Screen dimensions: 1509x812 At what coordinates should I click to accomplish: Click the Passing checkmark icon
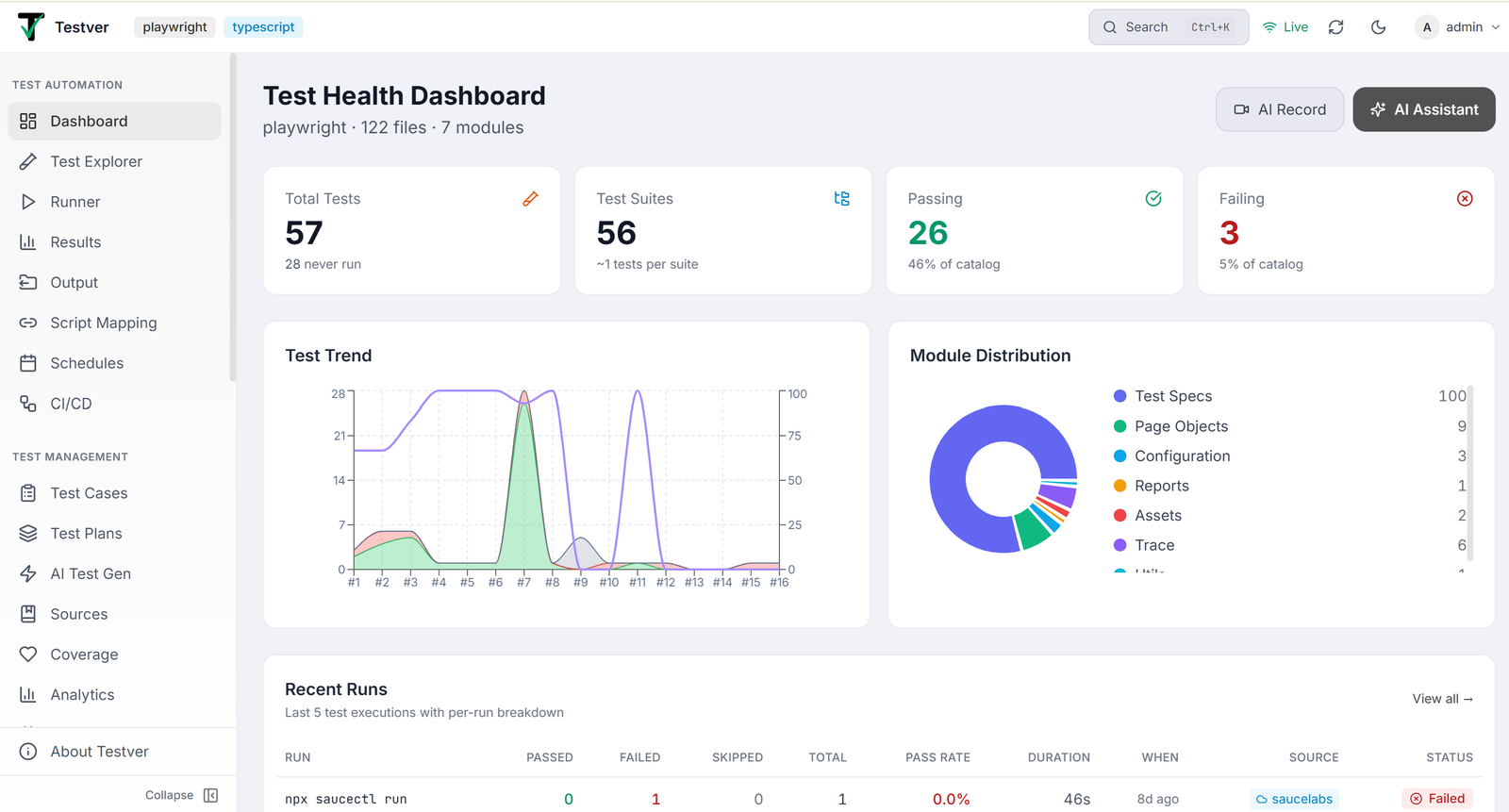(x=1153, y=198)
